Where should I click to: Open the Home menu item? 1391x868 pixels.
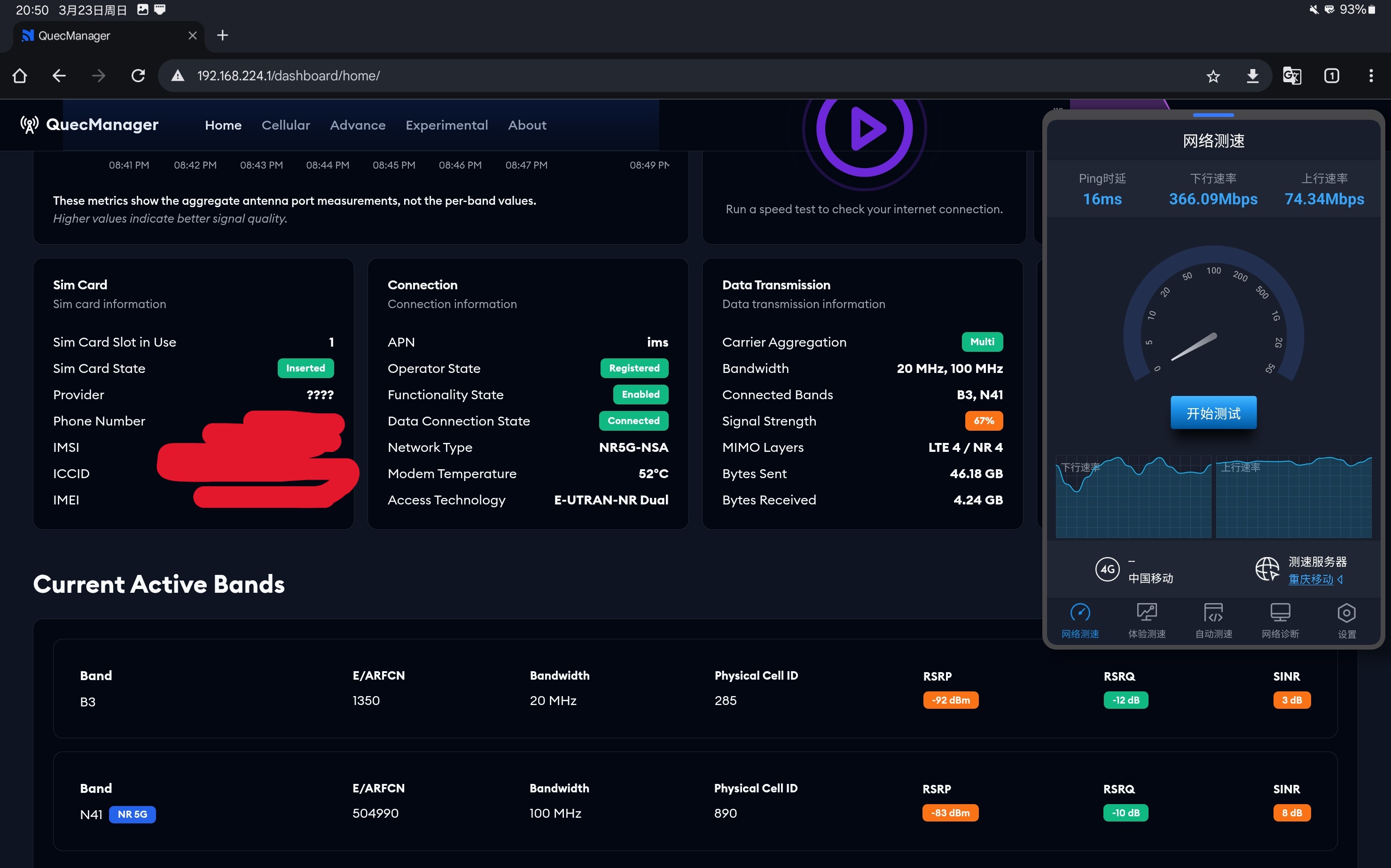(223, 125)
